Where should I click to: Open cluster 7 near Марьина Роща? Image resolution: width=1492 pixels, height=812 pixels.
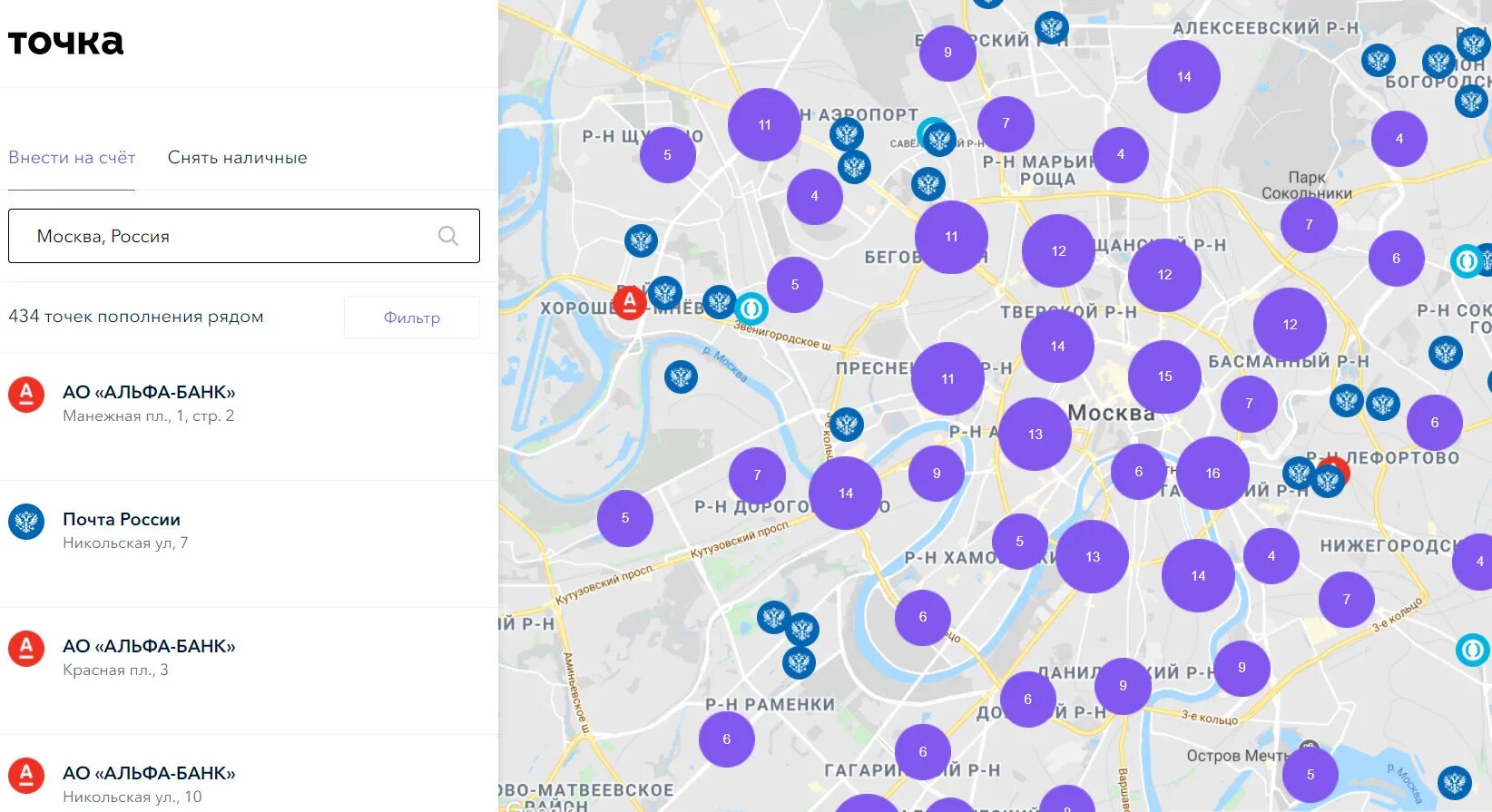[x=1006, y=123]
